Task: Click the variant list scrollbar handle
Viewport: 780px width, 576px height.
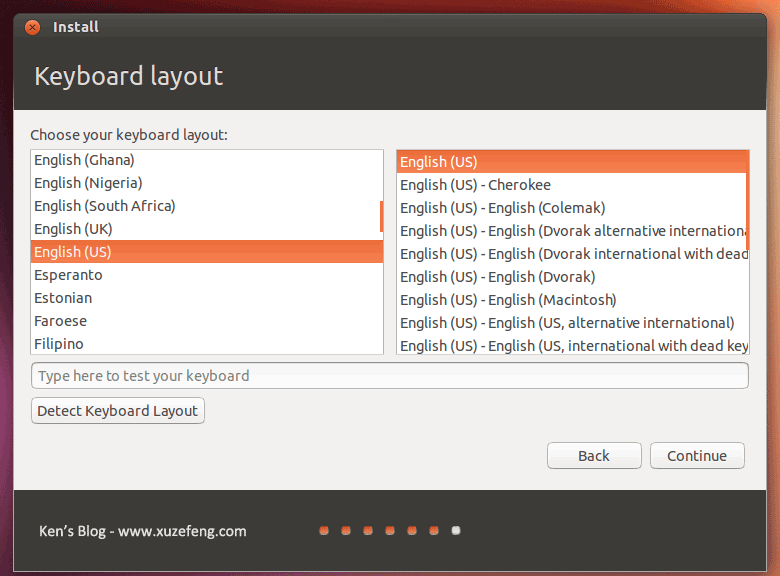Action: point(747,200)
